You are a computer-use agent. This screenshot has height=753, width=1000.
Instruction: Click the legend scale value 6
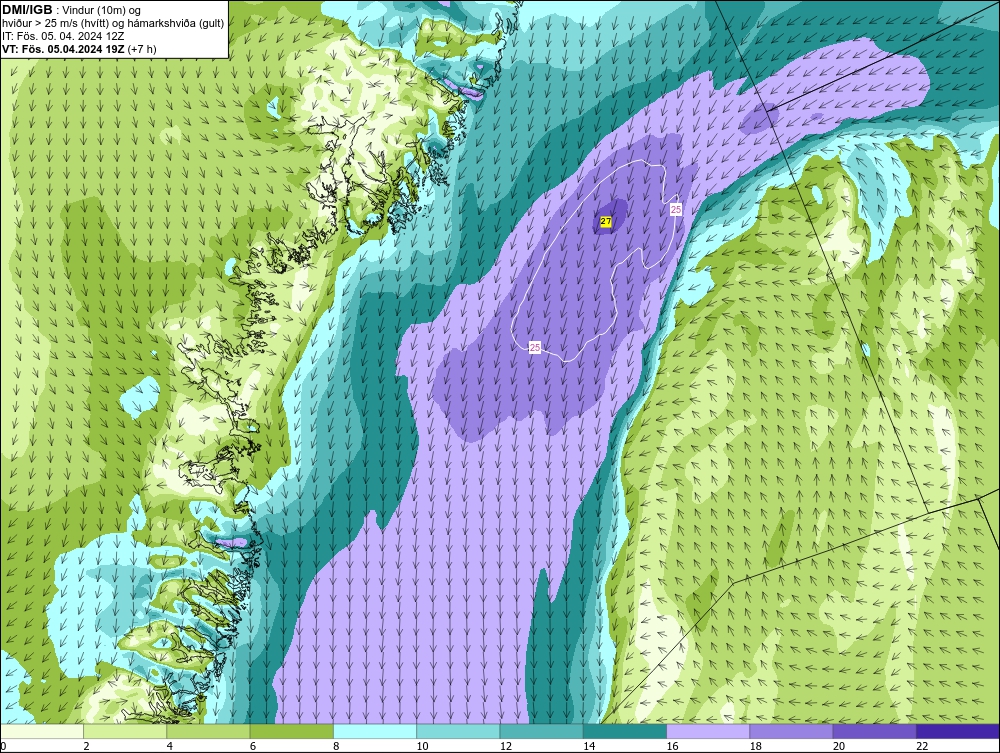(253, 747)
